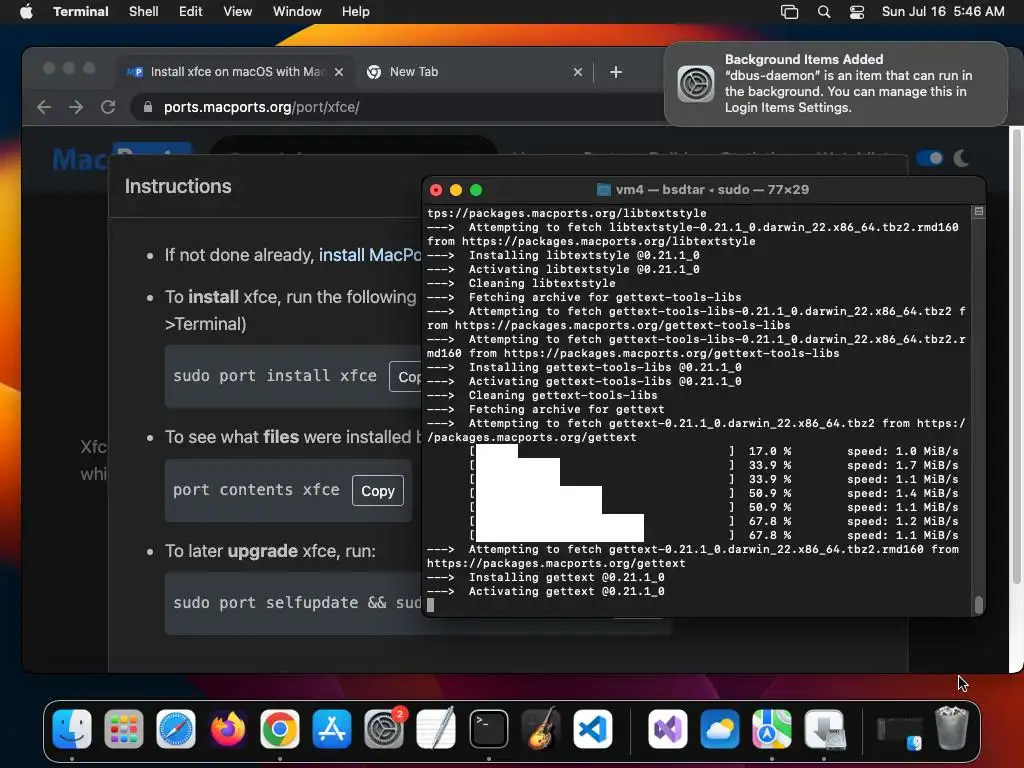Copy the port contents xfce command

(x=377, y=490)
